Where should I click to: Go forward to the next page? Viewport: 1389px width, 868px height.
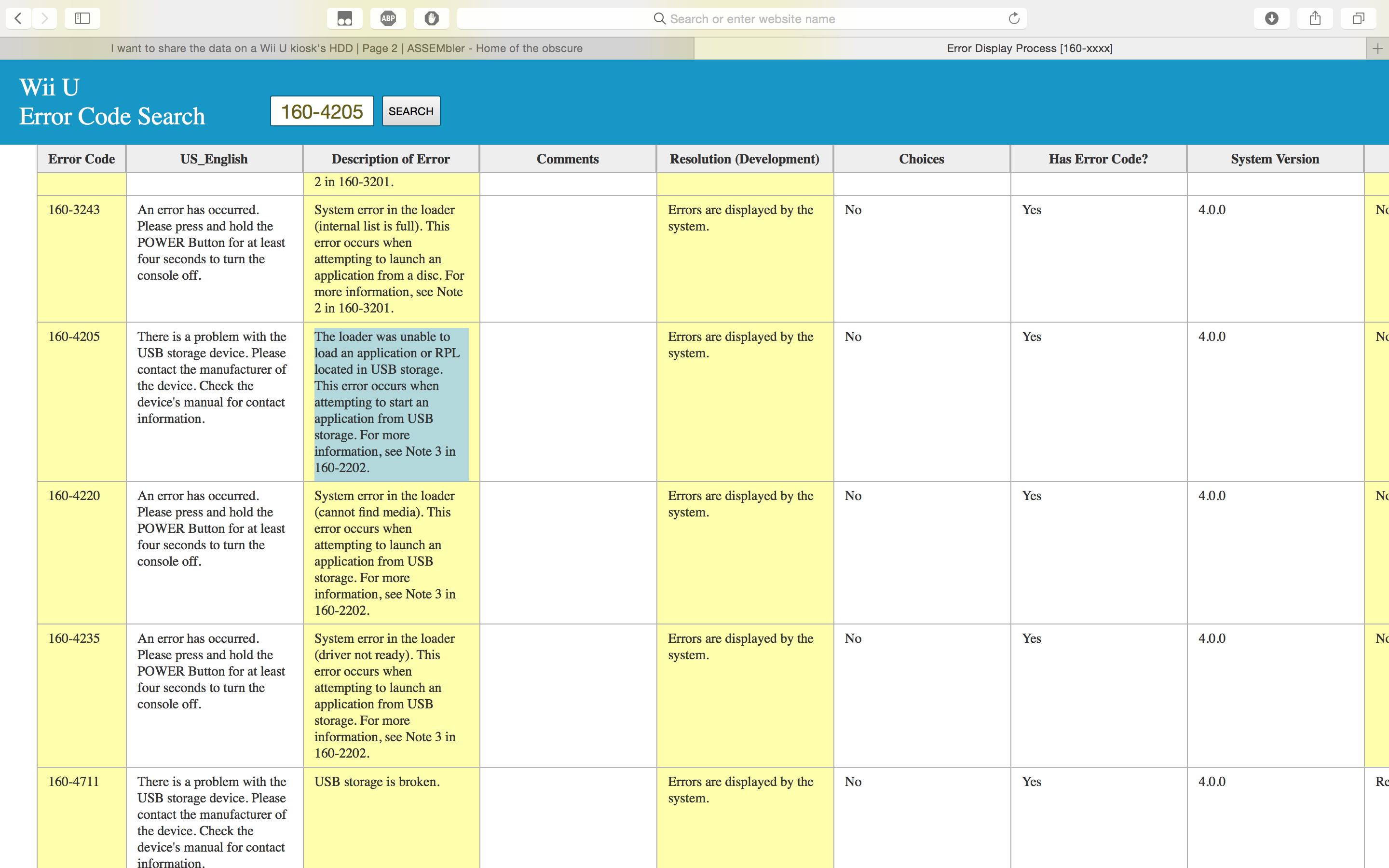pyautogui.click(x=45, y=18)
